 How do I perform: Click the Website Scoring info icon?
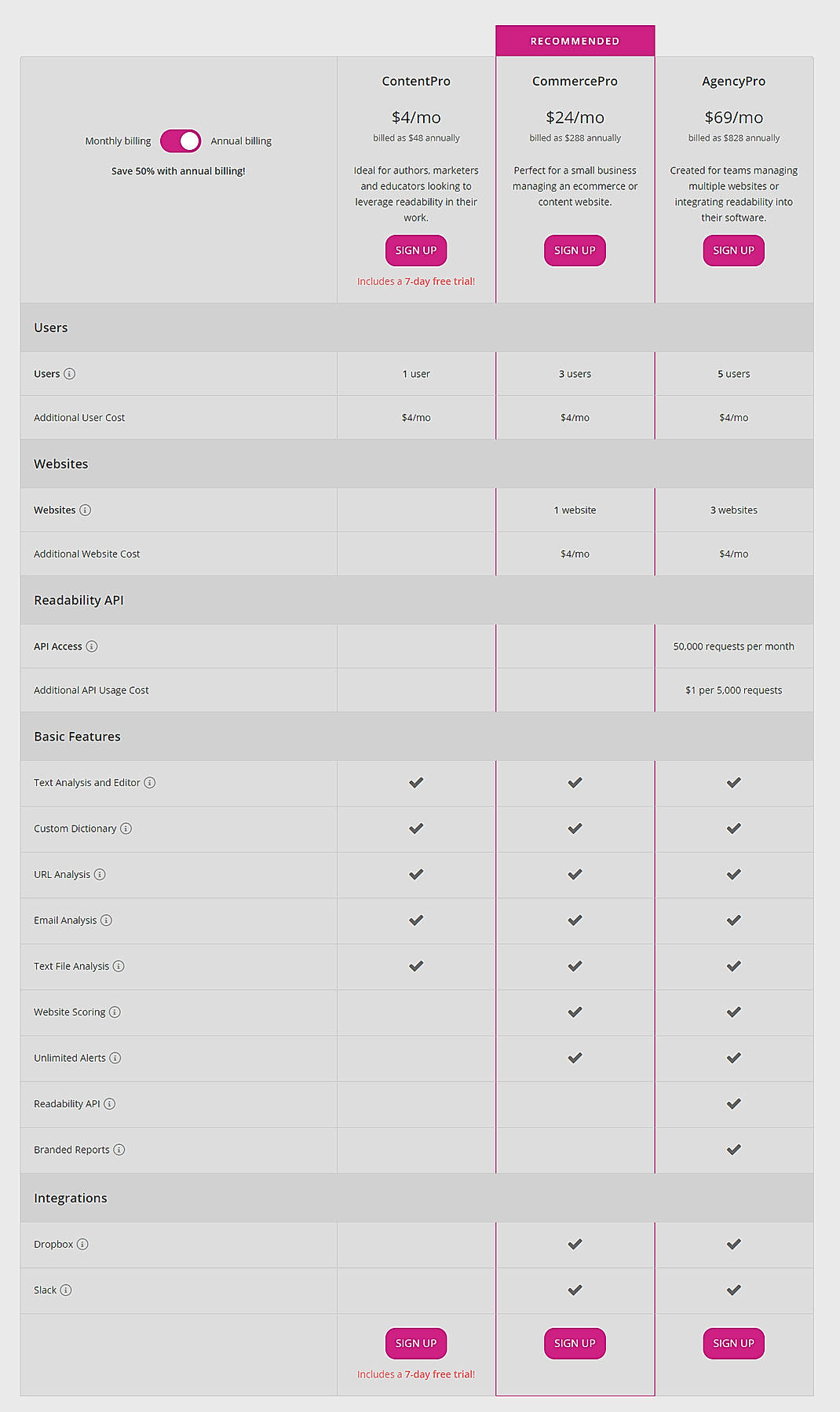tap(114, 1012)
